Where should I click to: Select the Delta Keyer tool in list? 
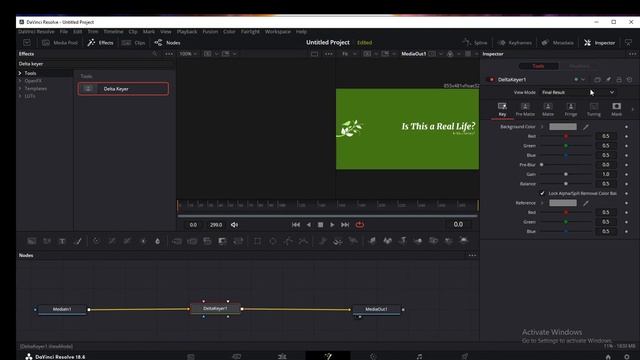click(x=123, y=89)
